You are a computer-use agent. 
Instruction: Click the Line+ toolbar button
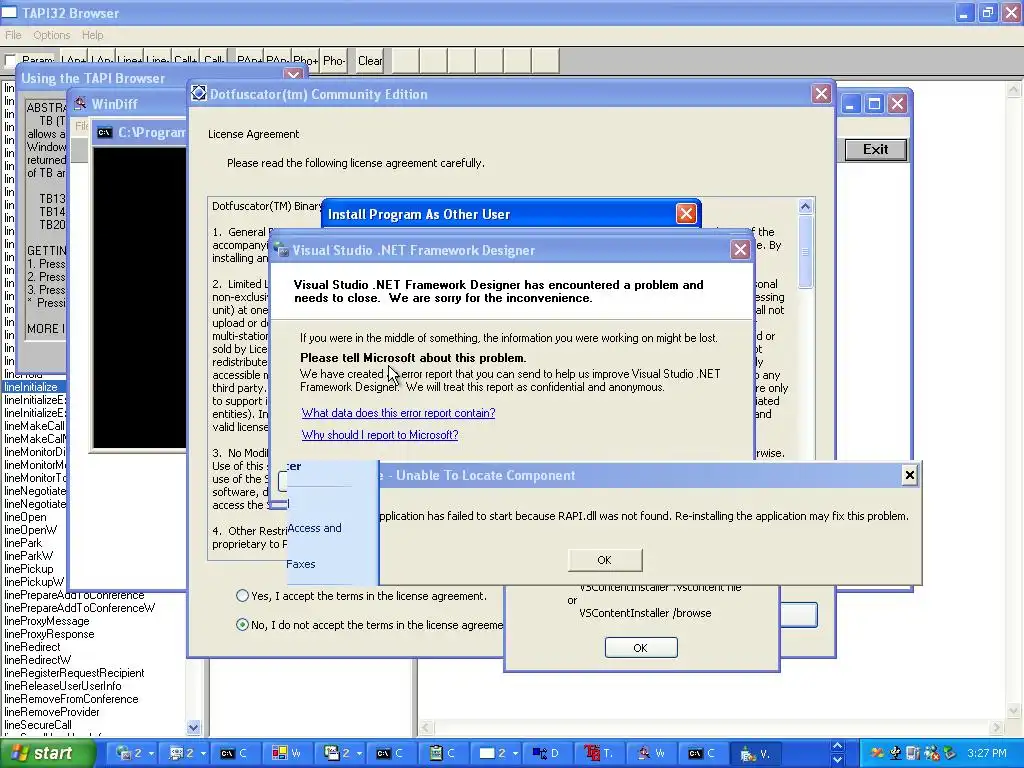tap(130, 61)
